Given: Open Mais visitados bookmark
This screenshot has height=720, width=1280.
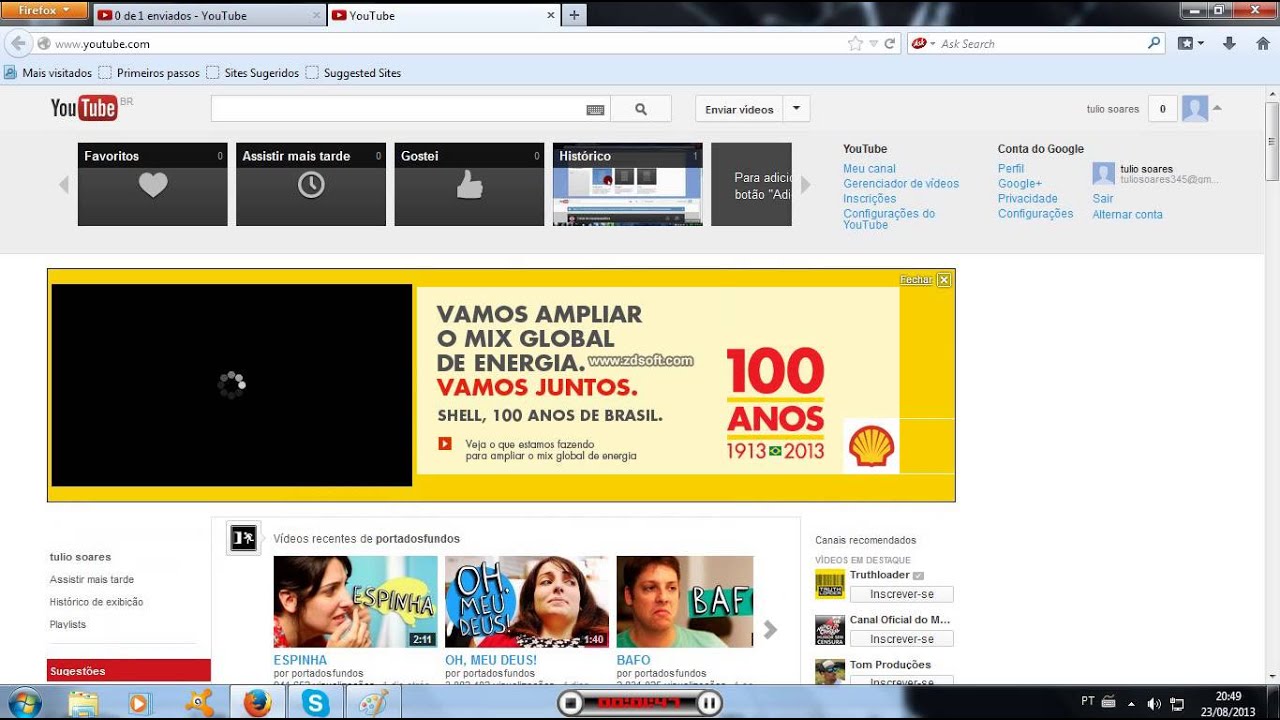Looking at the screenshot, I should 48,73.
